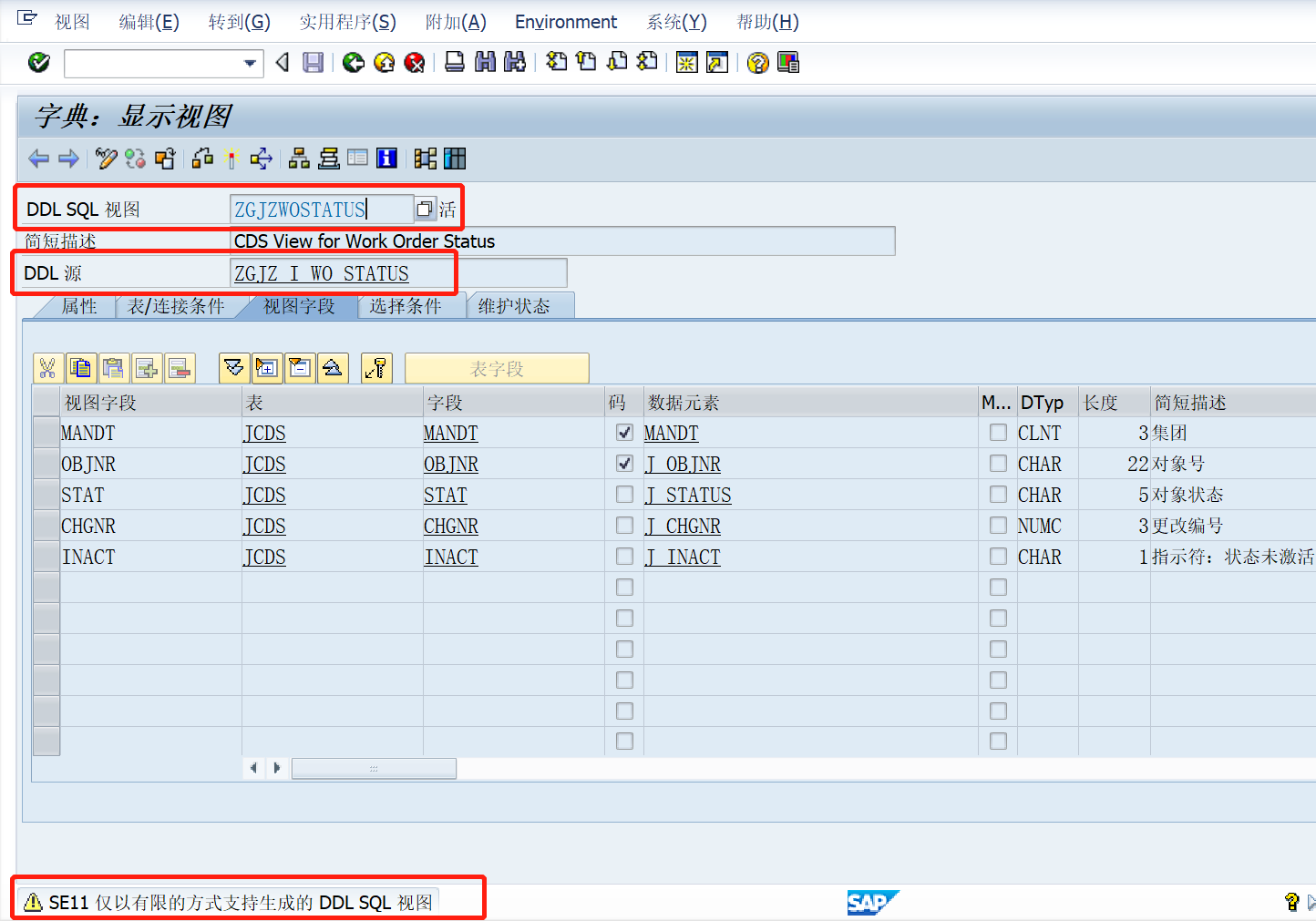Select the display/change toggle pencil icon
1316x921 pixels.
[x=107, y=159]
